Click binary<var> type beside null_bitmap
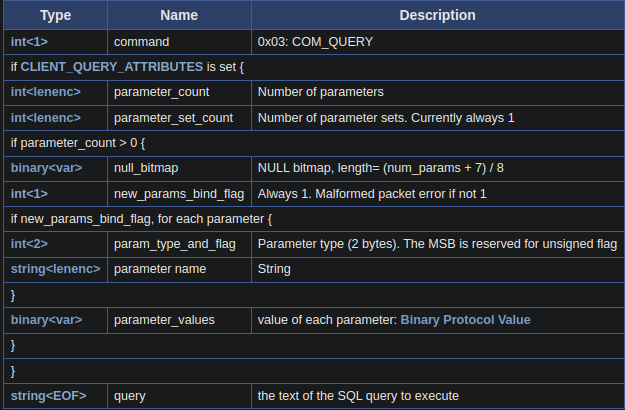The width and height of the screenshot is (625, 410). tap(46, 168)
